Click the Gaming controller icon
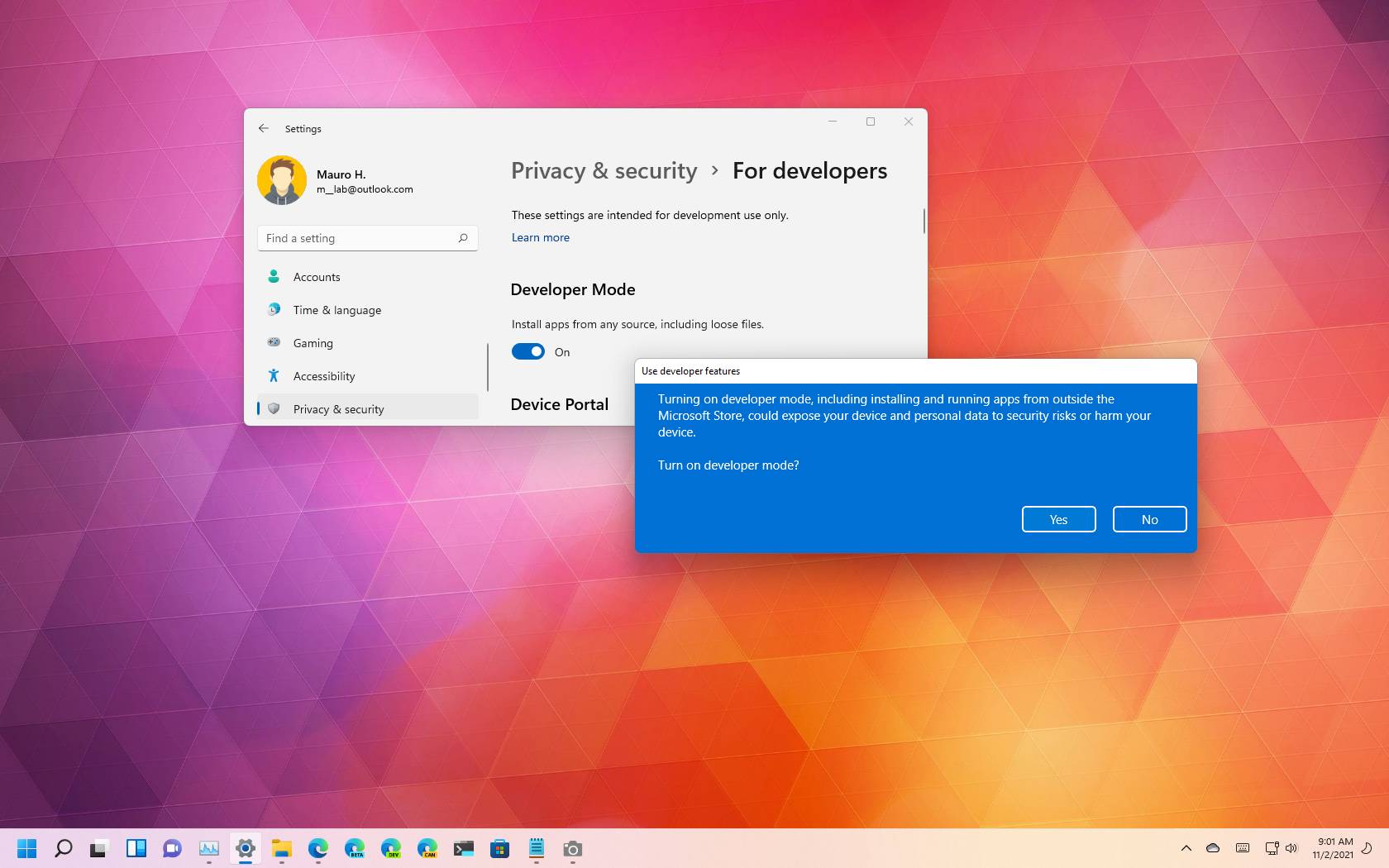This screenshot has height=868, width=1389. click(x=274, y=342)
